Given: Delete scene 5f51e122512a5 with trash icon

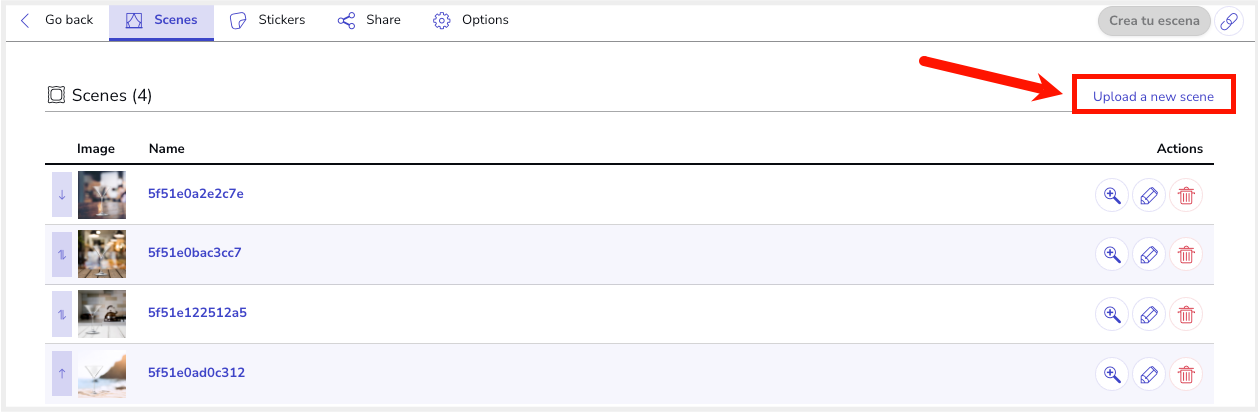Looking at the screenshot, I should pyautogui.click(x=1186, y=315).
